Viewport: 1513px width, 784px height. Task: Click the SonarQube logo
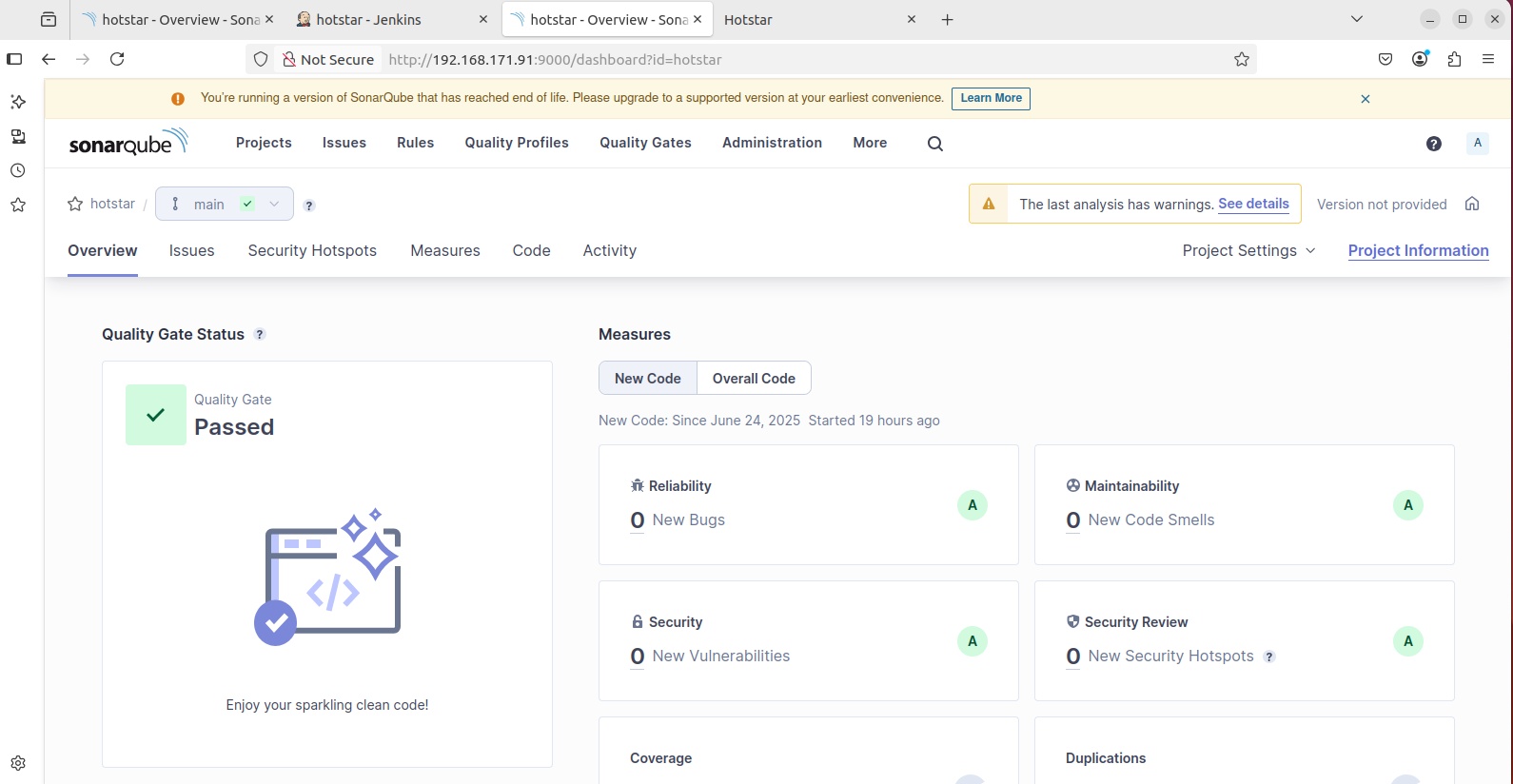click(x=128, y=143)
